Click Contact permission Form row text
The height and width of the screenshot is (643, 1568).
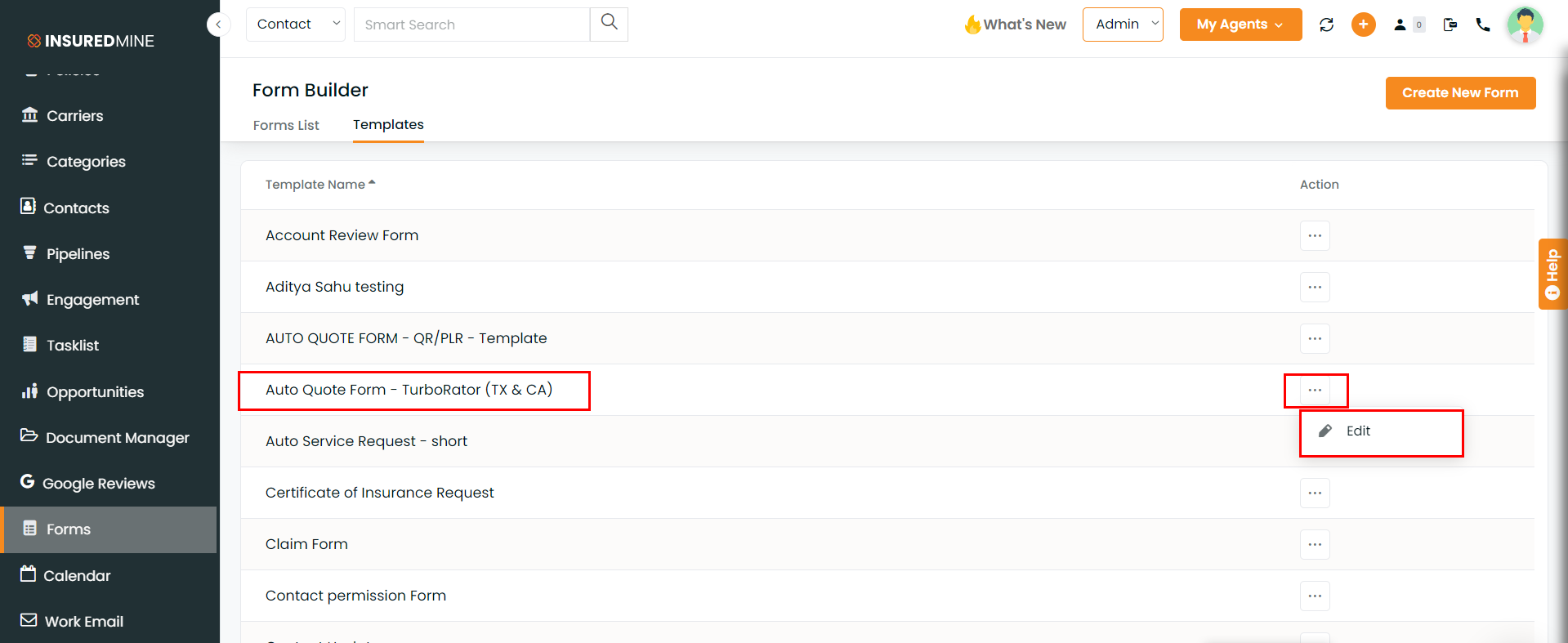355,596
